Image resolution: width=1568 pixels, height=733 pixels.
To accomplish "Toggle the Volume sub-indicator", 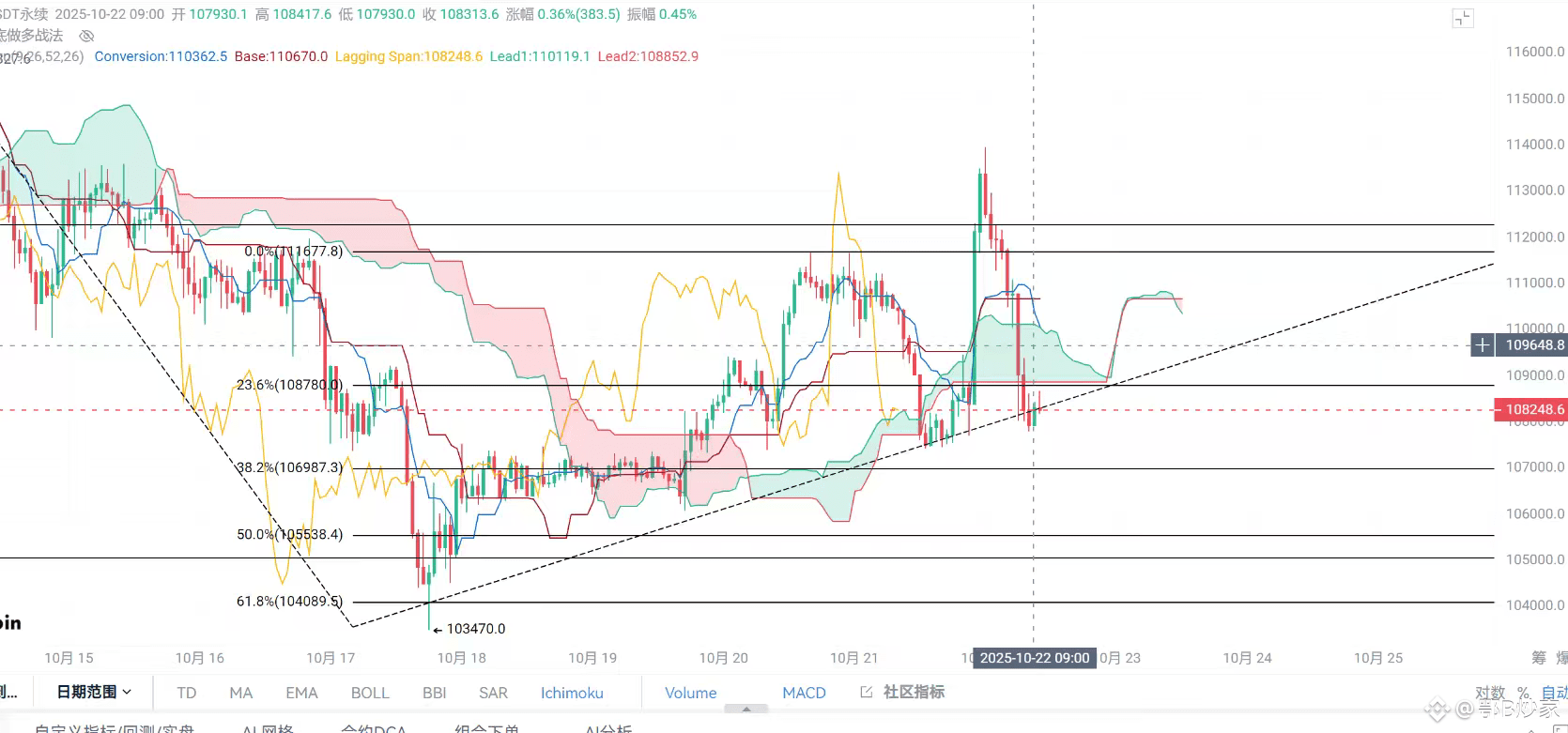I will pyautogui.click(x=691, y=693).
